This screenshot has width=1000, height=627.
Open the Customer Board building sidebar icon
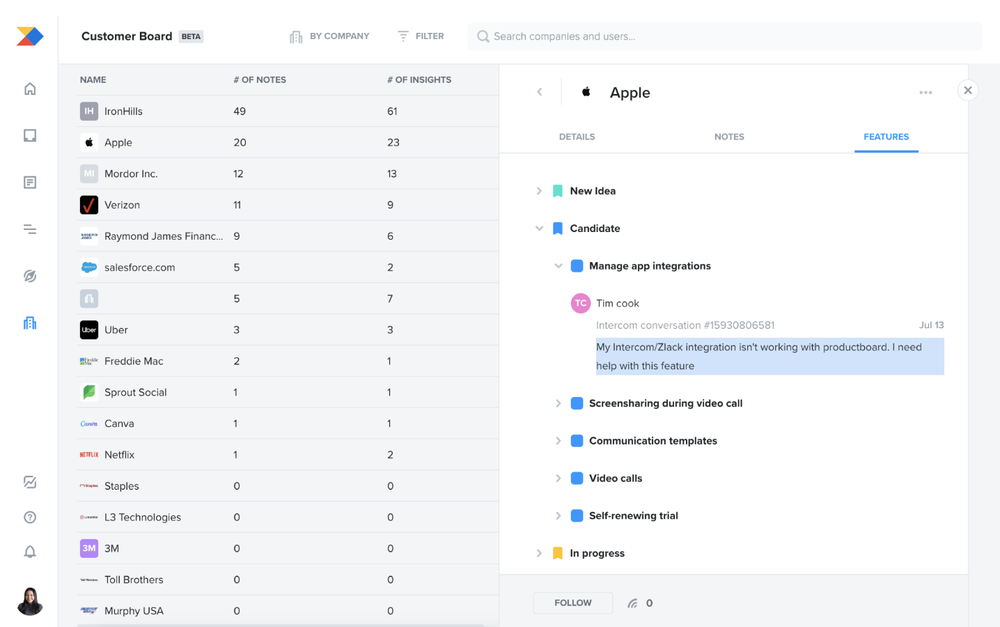pos(30,323)
